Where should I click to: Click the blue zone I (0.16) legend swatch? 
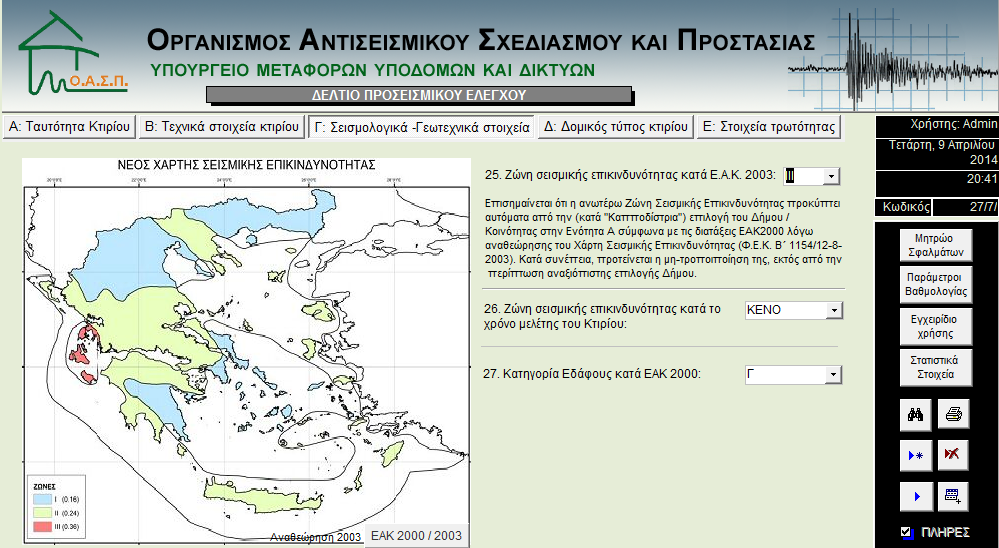coord(42,499)
